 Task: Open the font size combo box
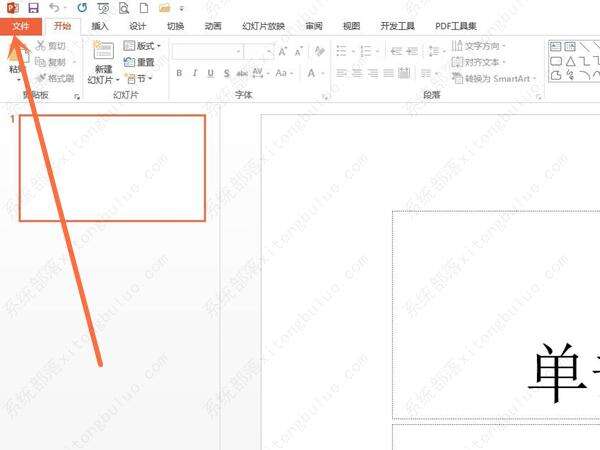pos(259,52)
